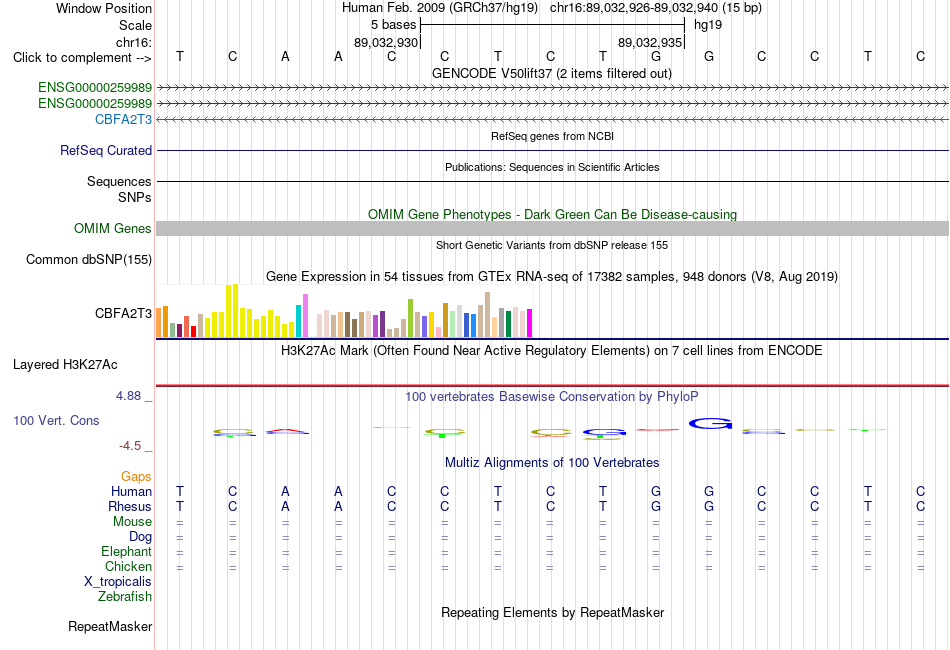Screen dimensions: 950x650
Task: Click the large blue G conservation logo
Action: (711, 423)
